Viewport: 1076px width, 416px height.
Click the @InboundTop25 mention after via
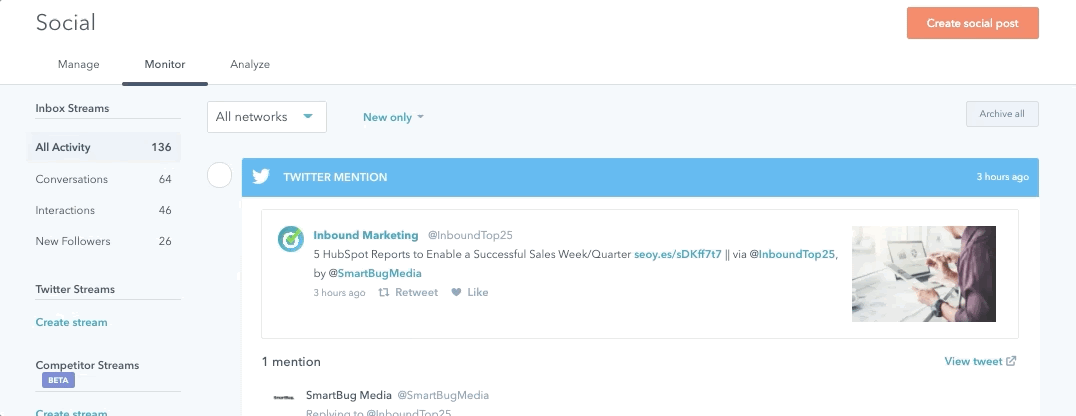(792, 254)
